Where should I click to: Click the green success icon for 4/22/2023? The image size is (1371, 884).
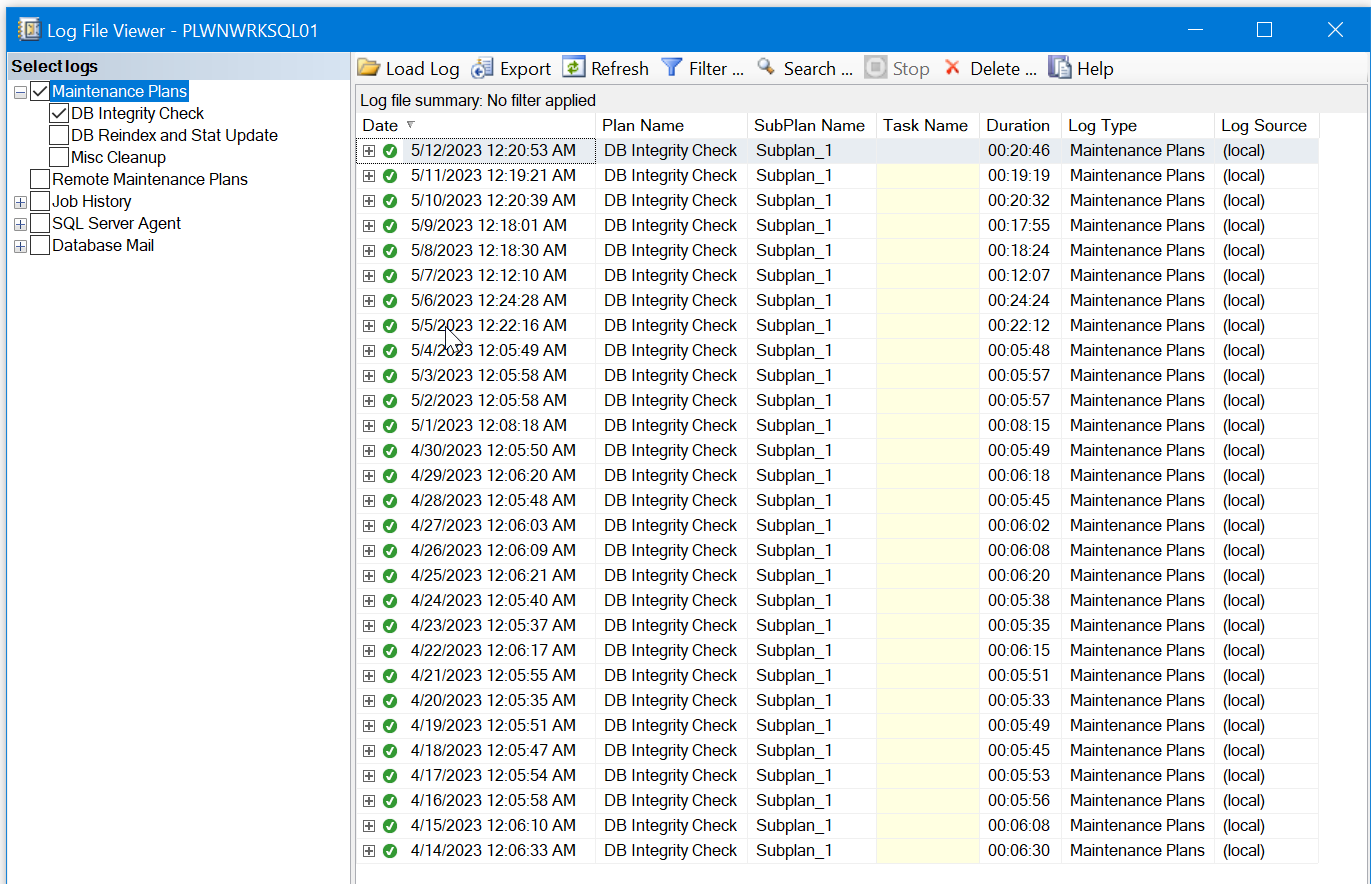tap(390, 651)
